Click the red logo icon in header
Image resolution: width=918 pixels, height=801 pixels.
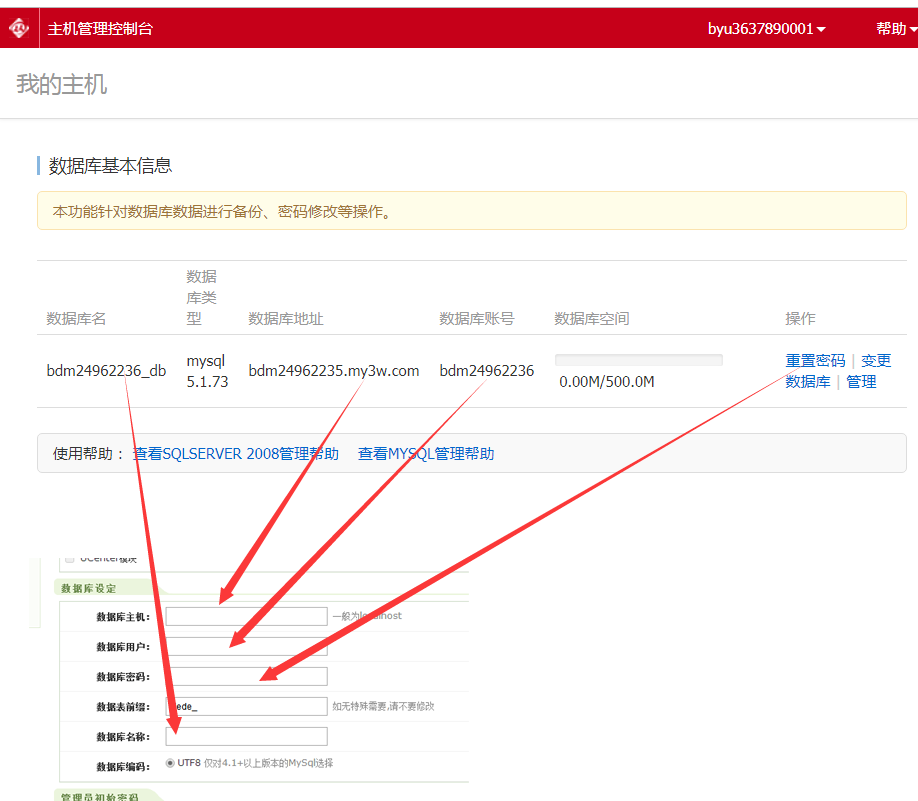point(19,28)
